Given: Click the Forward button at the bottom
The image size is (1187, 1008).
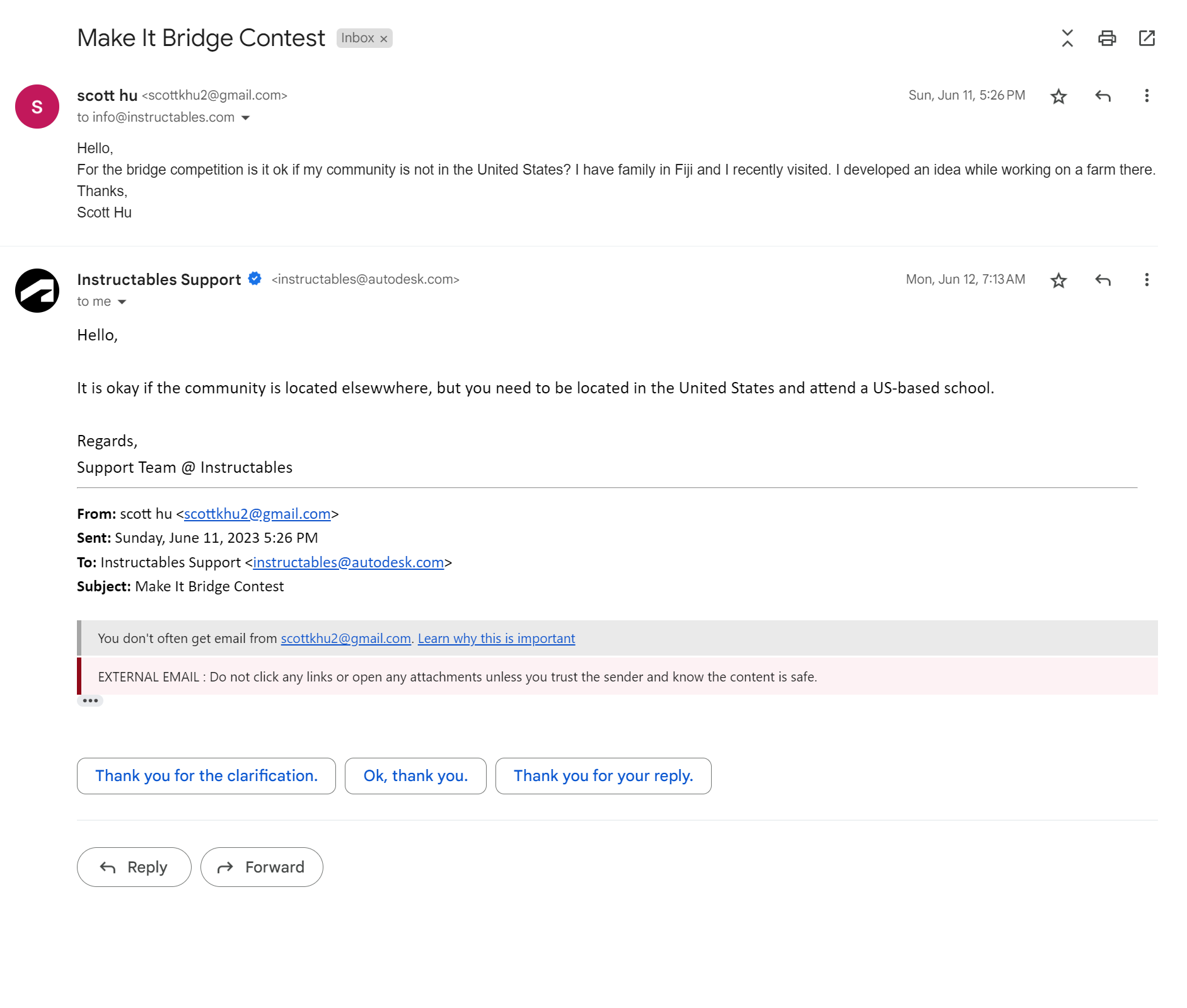Looking at the screenshot, I should 262,867.
